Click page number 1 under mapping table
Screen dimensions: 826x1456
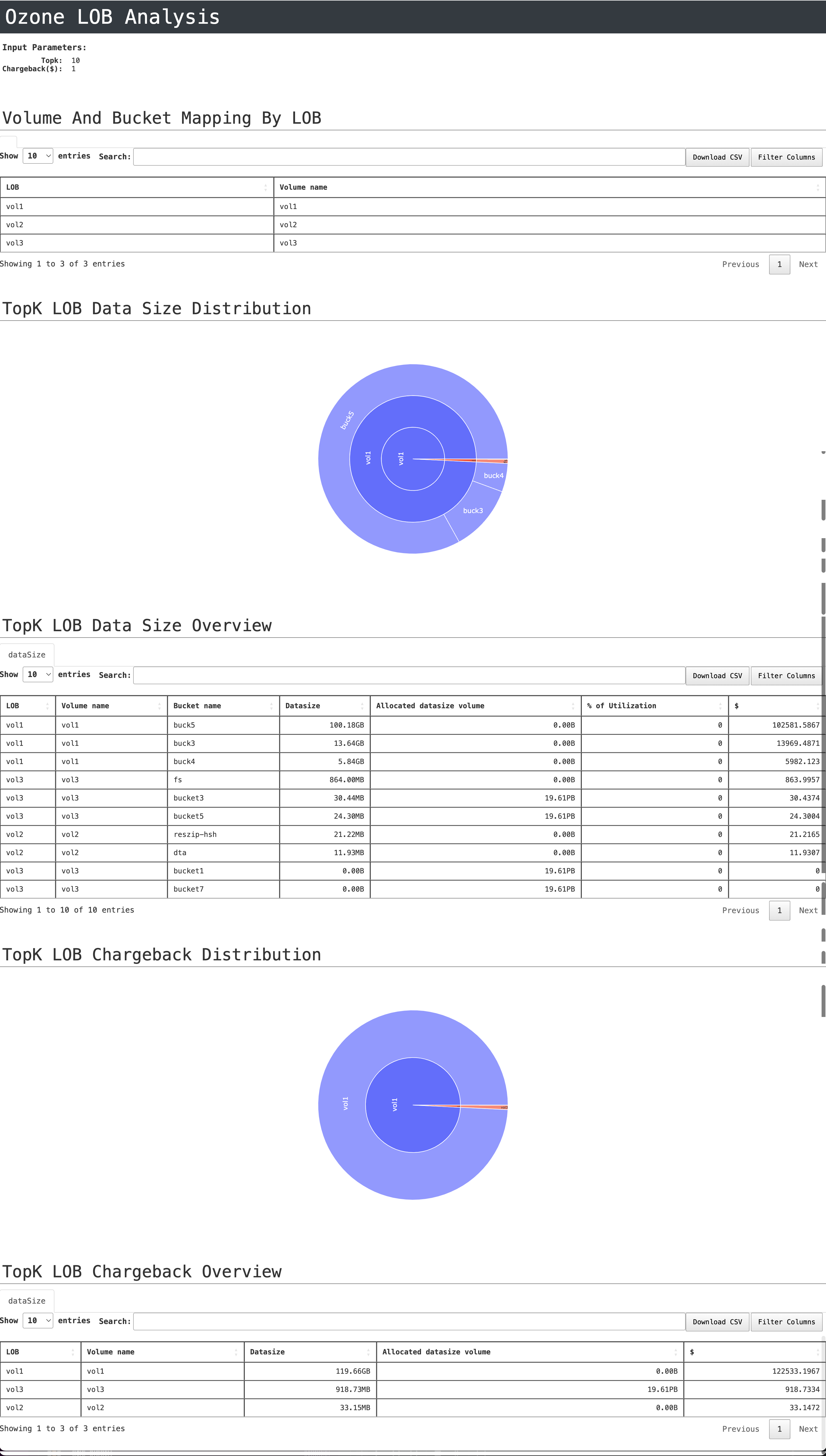[779, 264]
